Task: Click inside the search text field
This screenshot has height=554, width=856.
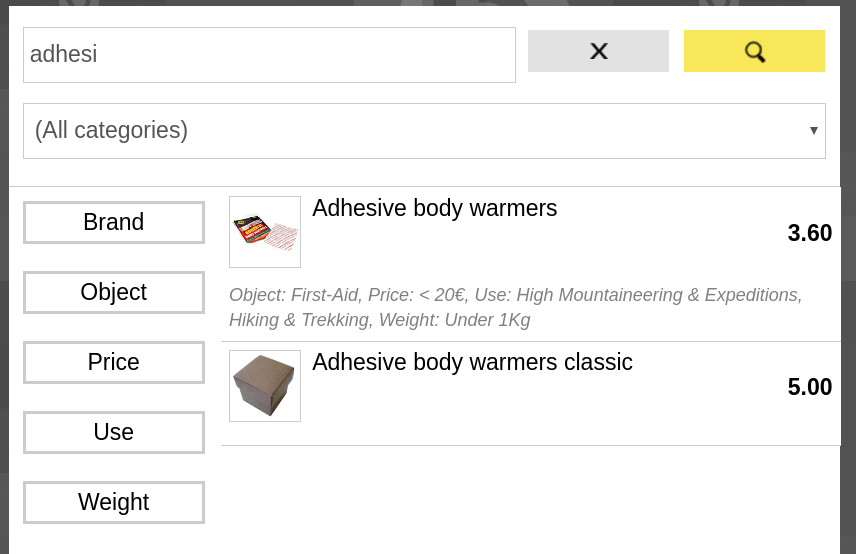Action: click(269, 55)
